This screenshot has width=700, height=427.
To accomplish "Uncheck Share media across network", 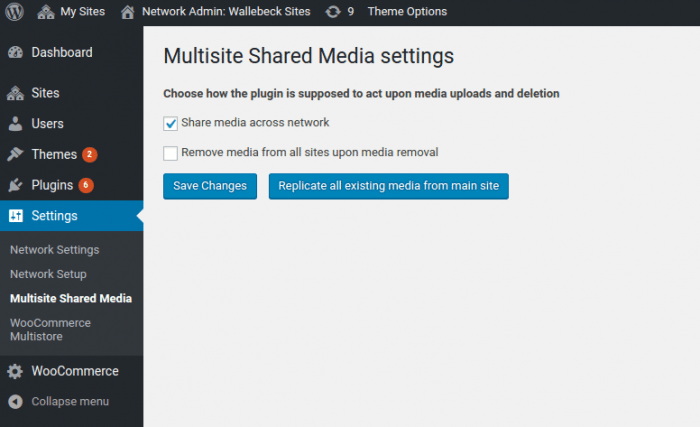I will [x=170, y=123].
